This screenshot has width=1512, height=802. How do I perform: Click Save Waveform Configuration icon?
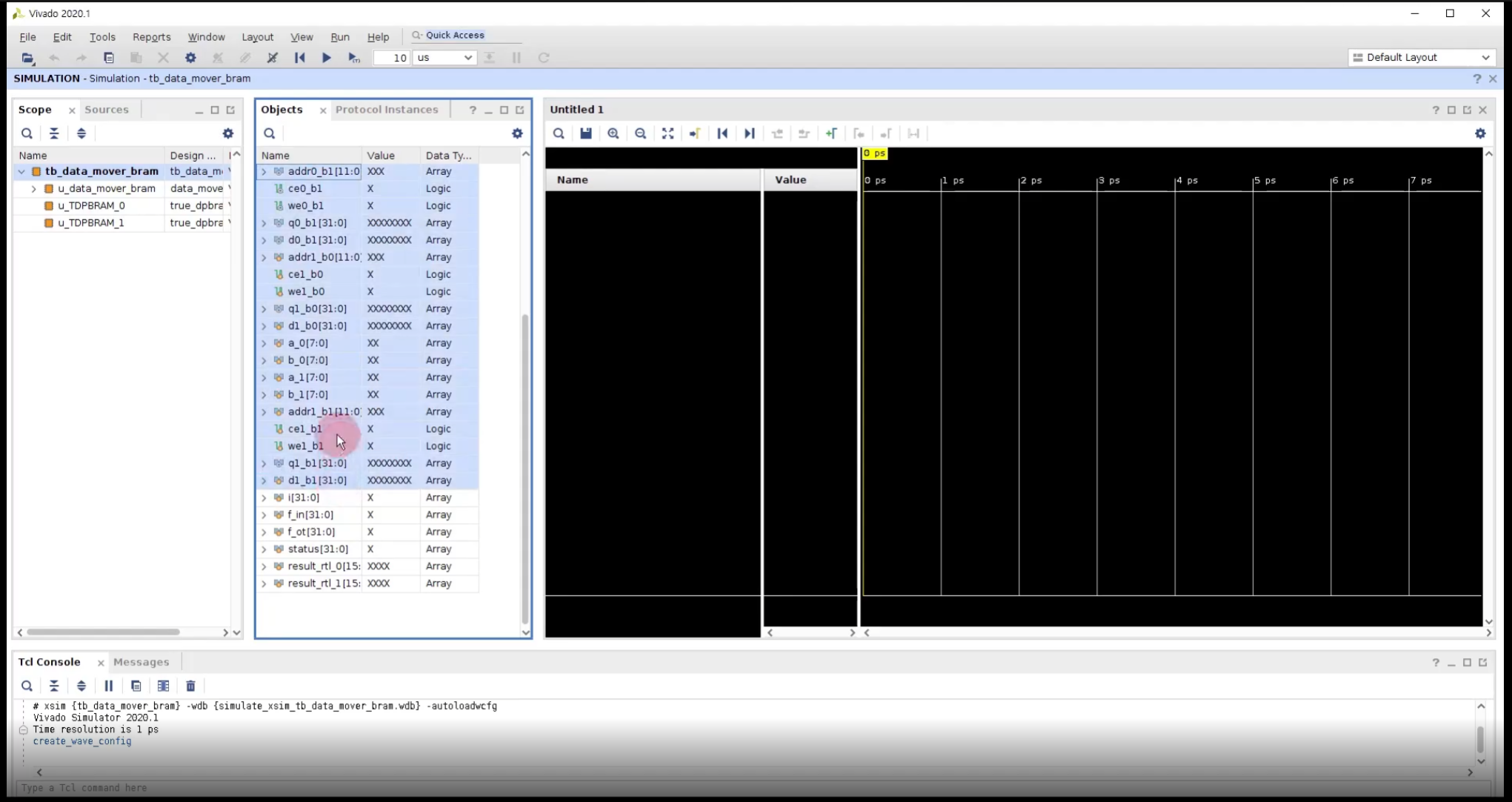[586, 133]
